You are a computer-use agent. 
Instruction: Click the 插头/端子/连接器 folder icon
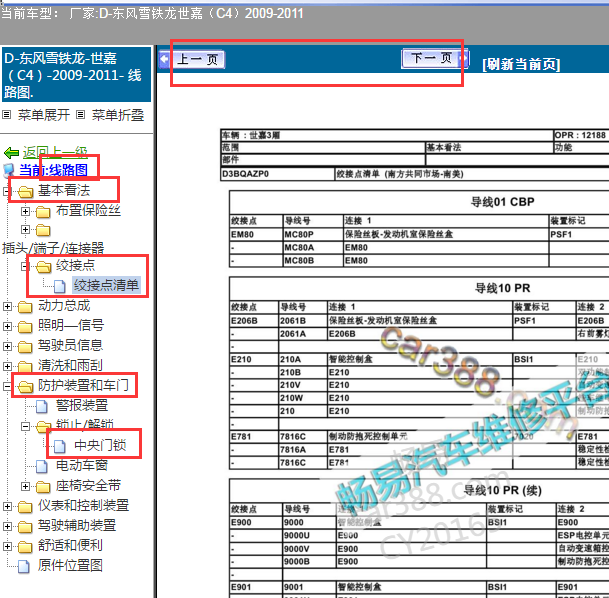[43, 230]
